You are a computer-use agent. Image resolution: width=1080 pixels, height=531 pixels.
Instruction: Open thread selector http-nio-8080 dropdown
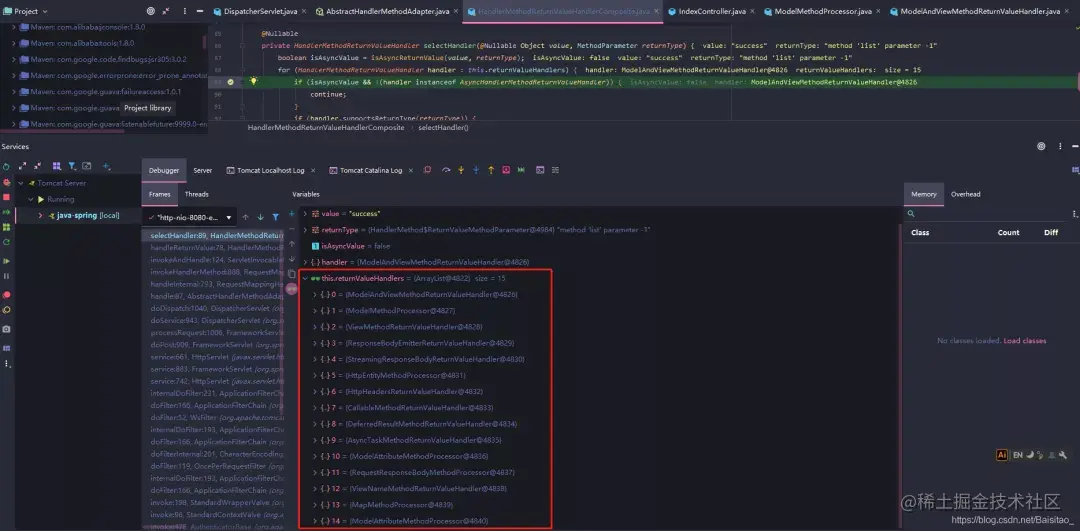tap(191, 217)
